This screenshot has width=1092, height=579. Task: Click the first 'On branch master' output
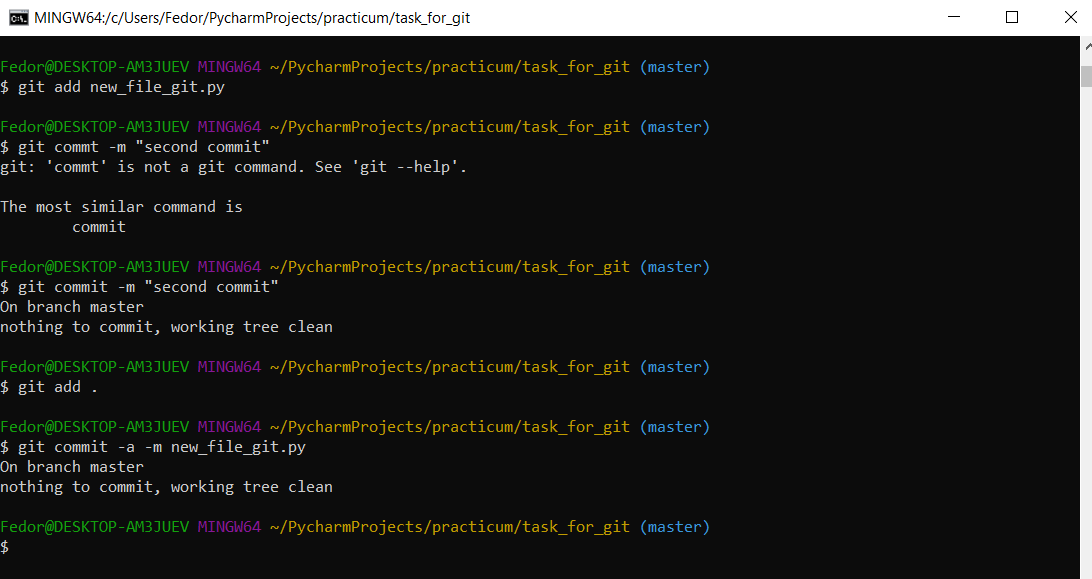click(72, 307)
